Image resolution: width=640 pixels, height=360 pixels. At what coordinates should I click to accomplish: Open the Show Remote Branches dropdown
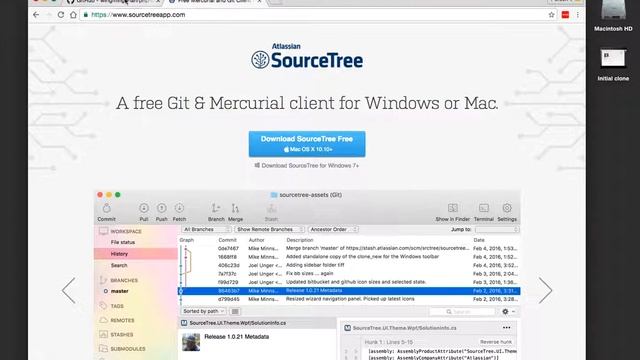[269, 229]
